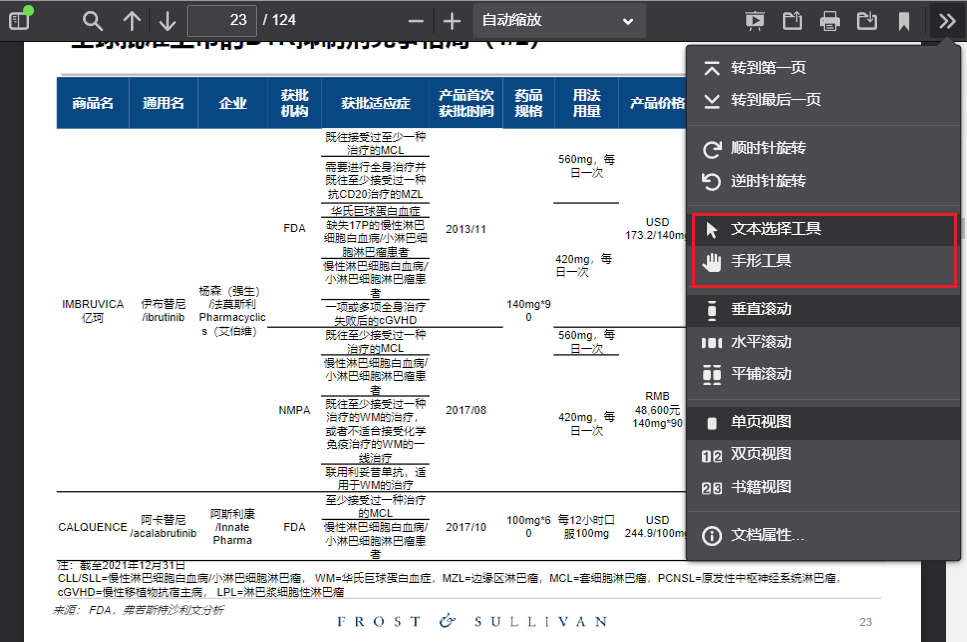Click the CALQUENCE product name cell

pyautogui.click(x=93, y=527)
